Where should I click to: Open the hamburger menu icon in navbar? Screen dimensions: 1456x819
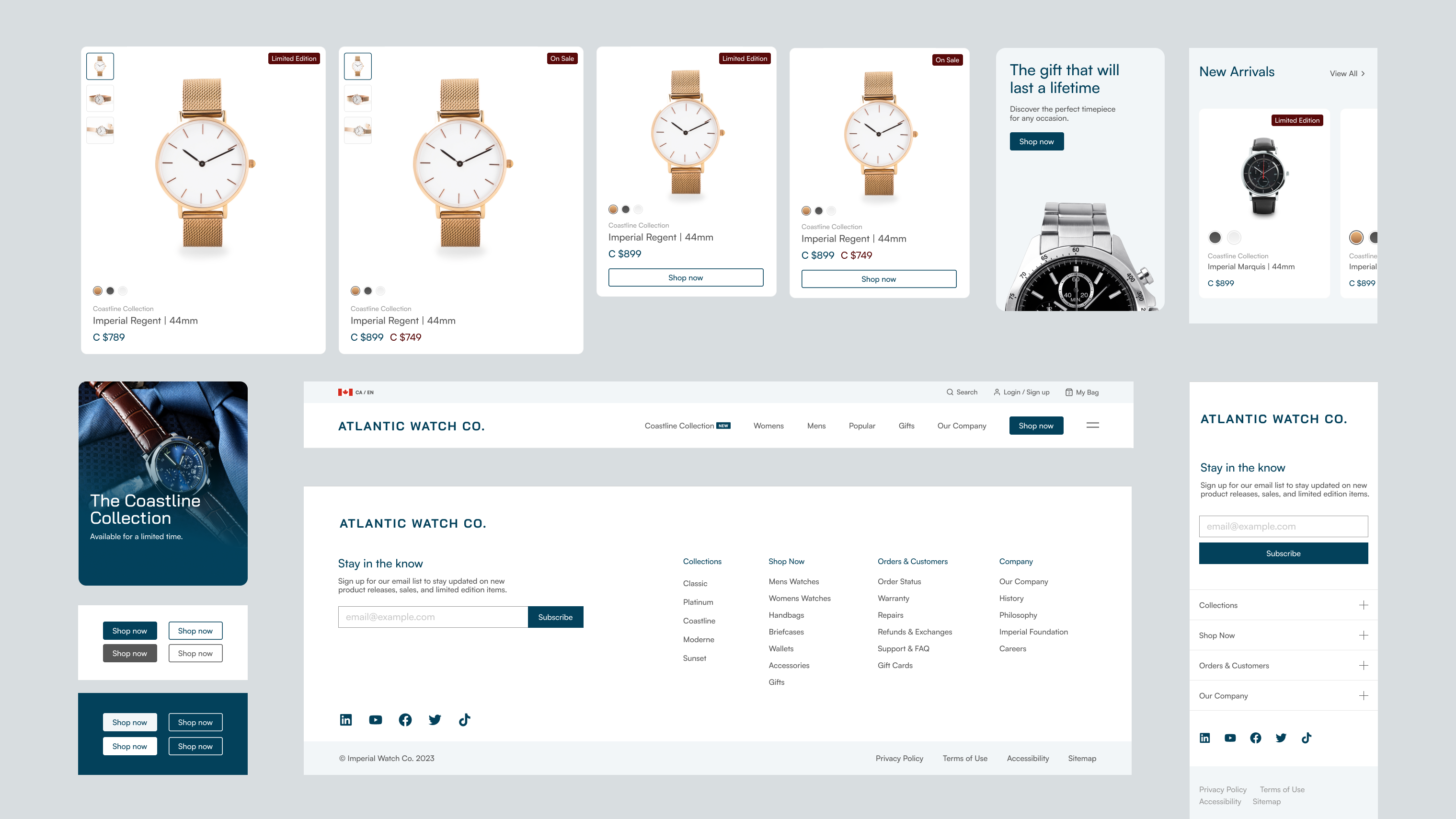[1092, 425]
